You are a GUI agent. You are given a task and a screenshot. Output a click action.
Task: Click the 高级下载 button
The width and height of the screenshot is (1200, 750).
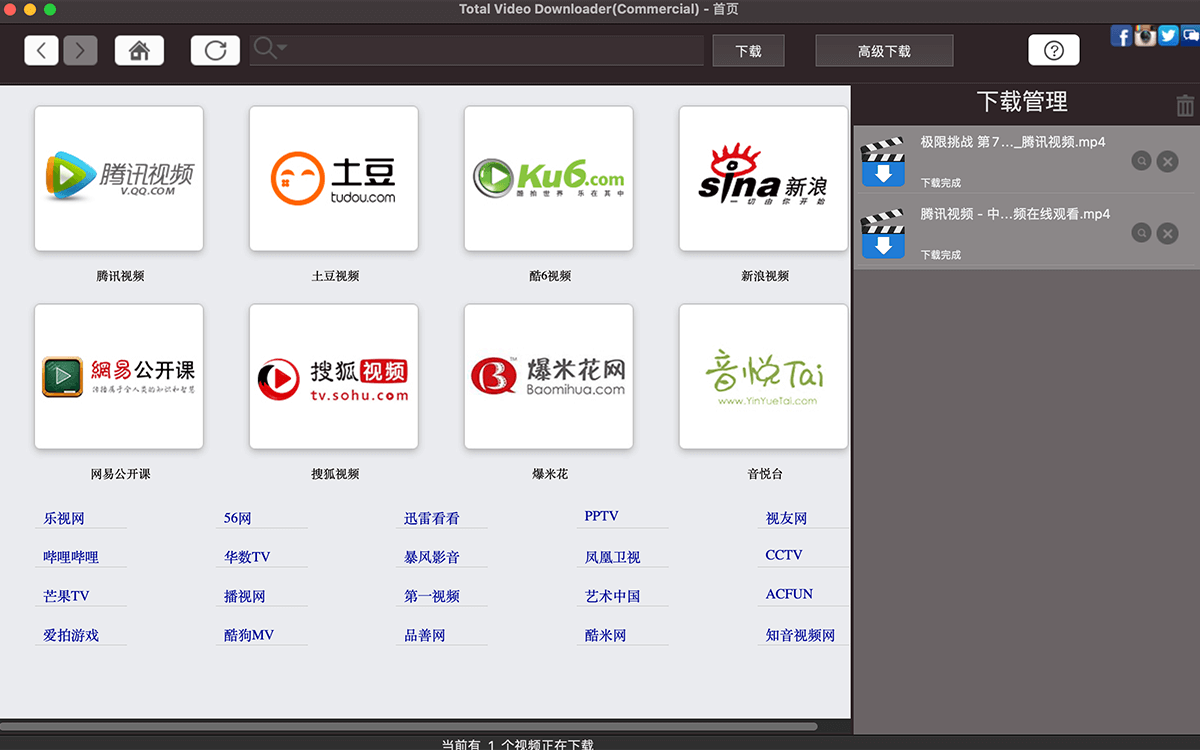(884, 51)
